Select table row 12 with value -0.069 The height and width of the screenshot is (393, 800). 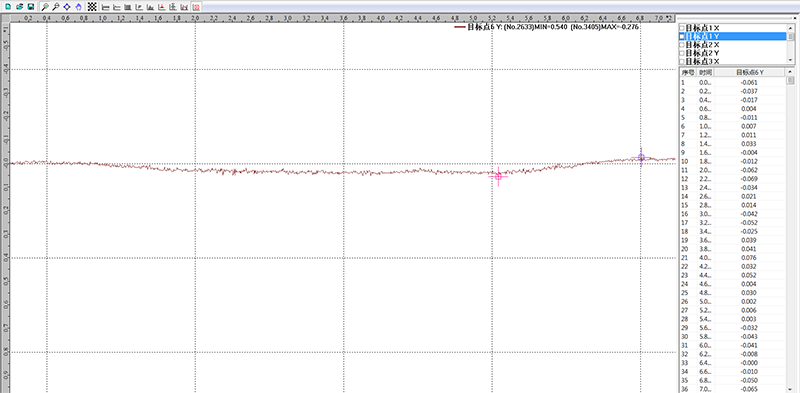733,179
